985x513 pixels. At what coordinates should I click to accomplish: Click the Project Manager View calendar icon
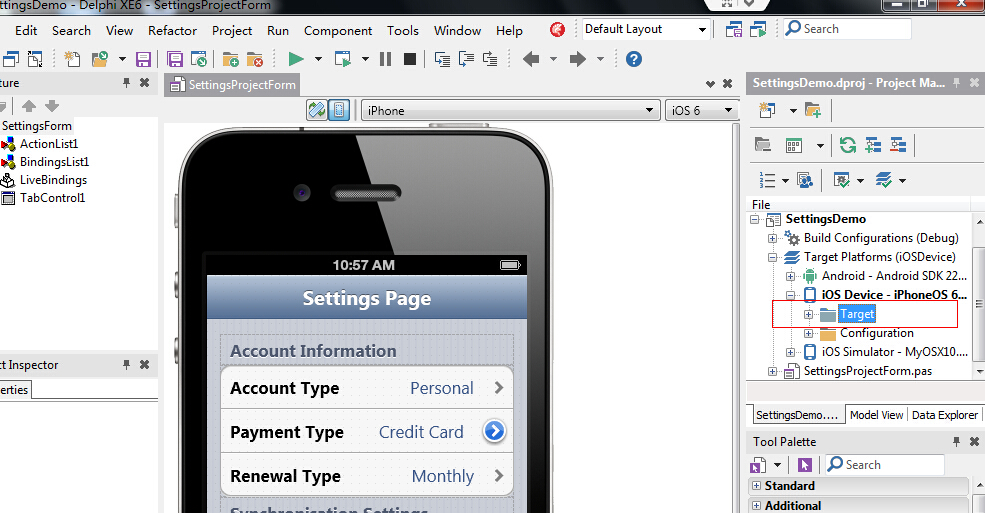tap(794, 146)
